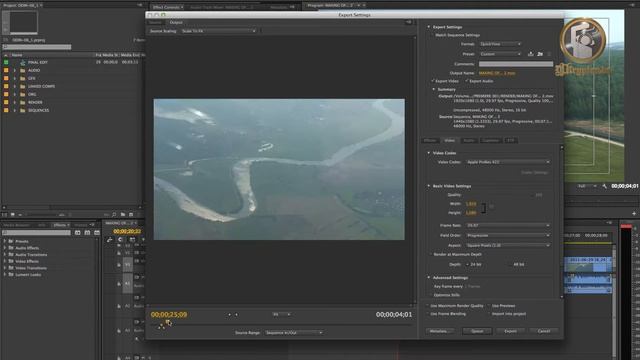Open the Effects panel tab
The image size is (640, 360).
click(60, 225)
